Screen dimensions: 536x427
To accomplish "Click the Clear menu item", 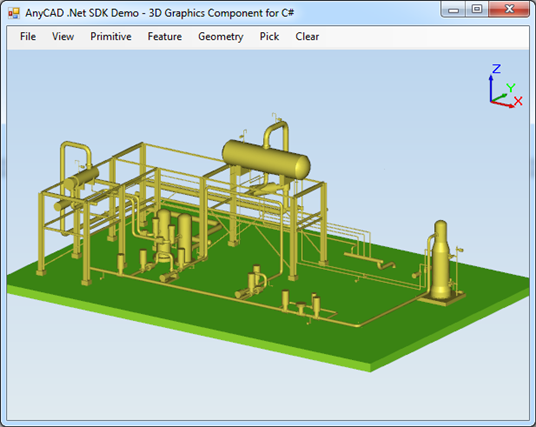I will coord(307,37).
